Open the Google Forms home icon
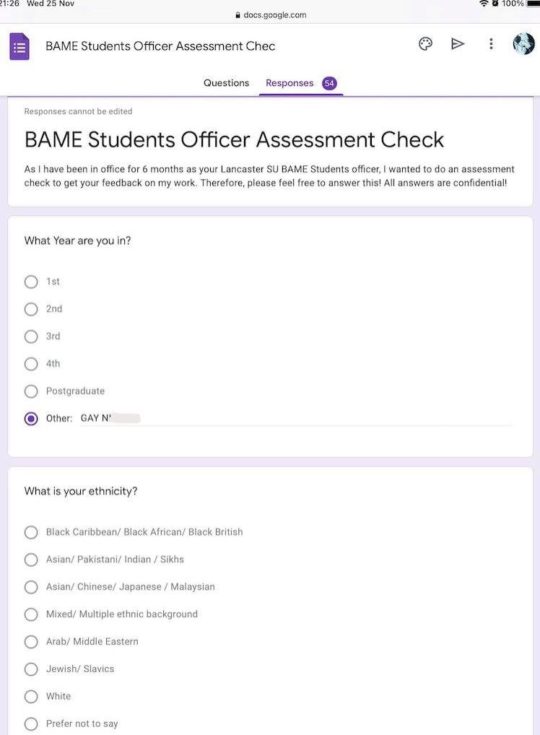This screenshot has width=540, height=735. [x=20, y=46]
